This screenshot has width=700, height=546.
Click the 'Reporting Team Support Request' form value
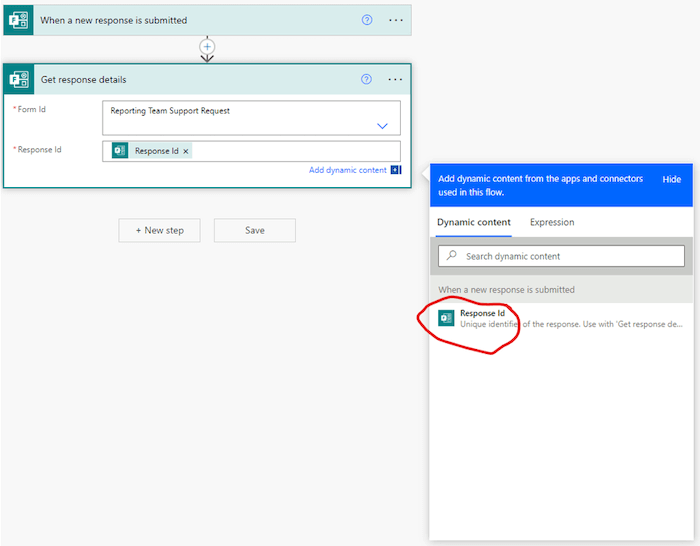pos(170,111)
